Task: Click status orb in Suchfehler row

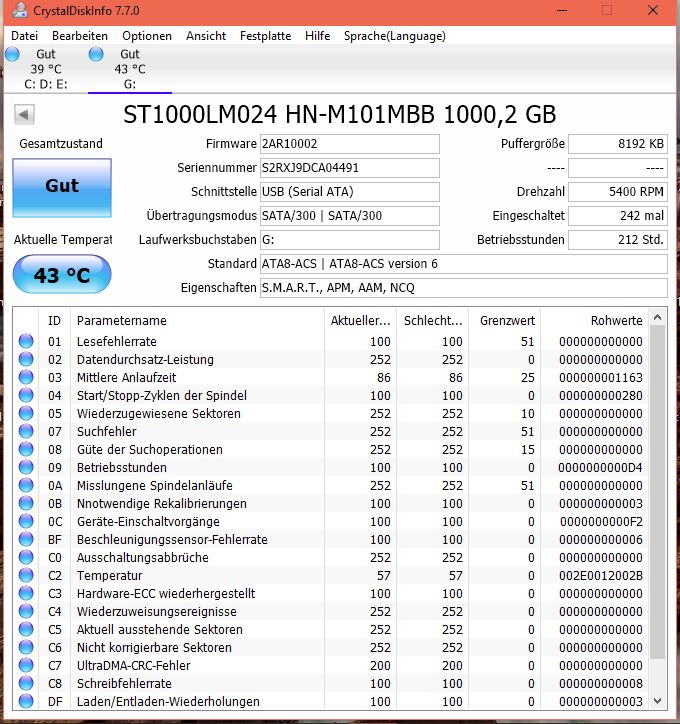Action: pyautogui.click(x=26, y=431)
